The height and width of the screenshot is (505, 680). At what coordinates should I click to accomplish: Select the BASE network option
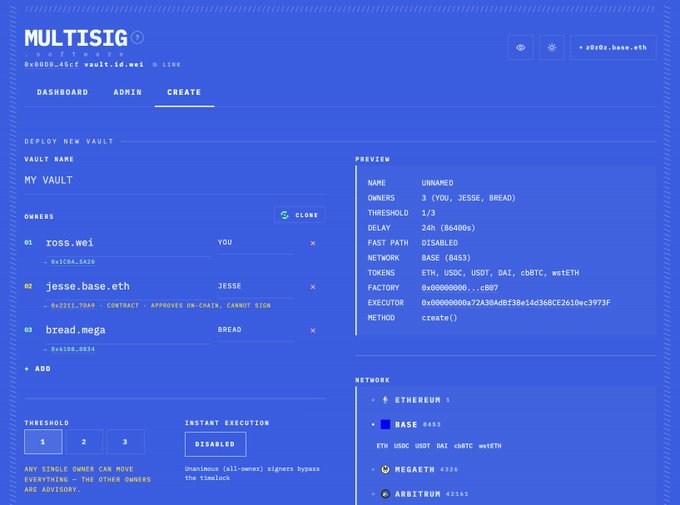[406, 425]
